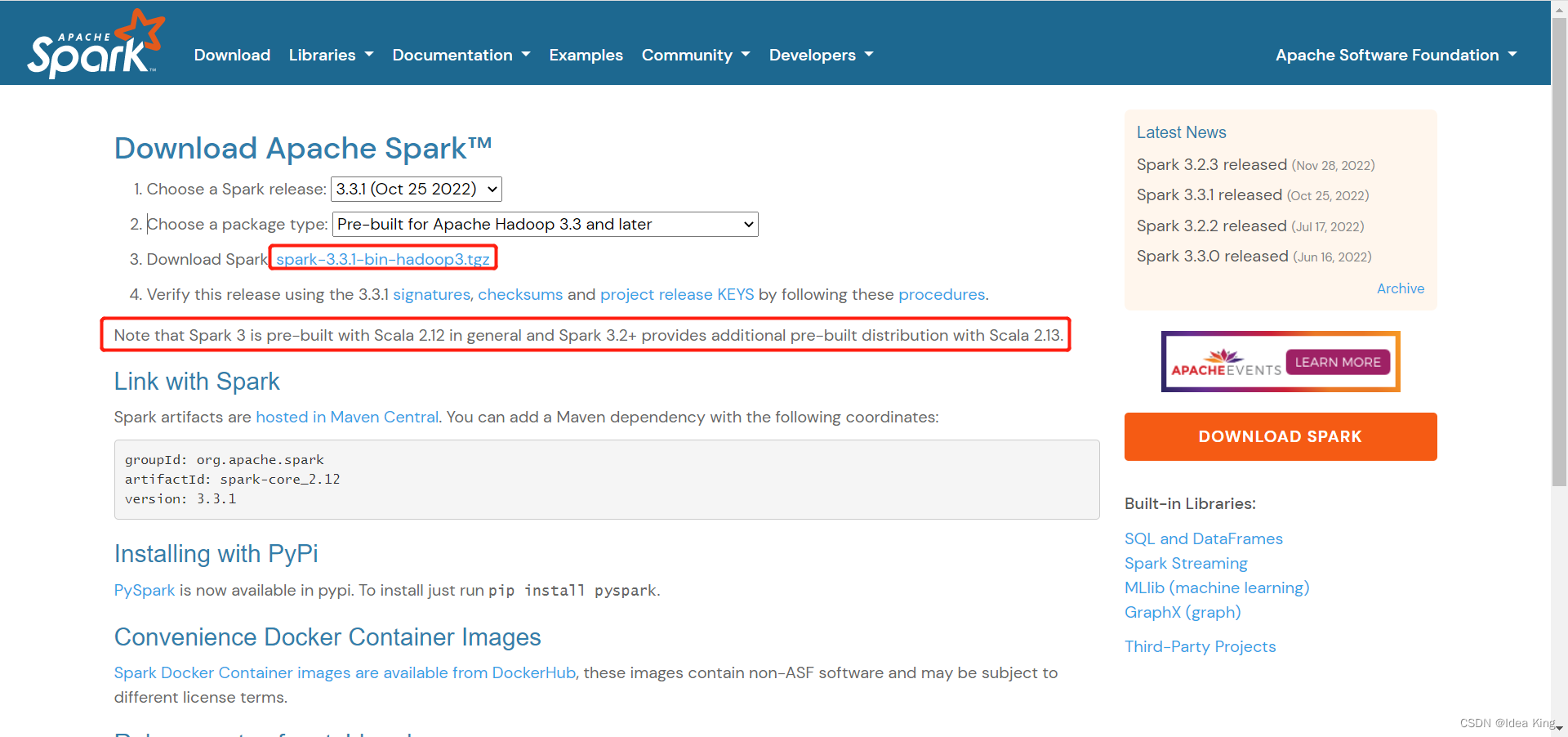Click the 'Latest News' heading
1568x737 pixels.
(1181, 132)
